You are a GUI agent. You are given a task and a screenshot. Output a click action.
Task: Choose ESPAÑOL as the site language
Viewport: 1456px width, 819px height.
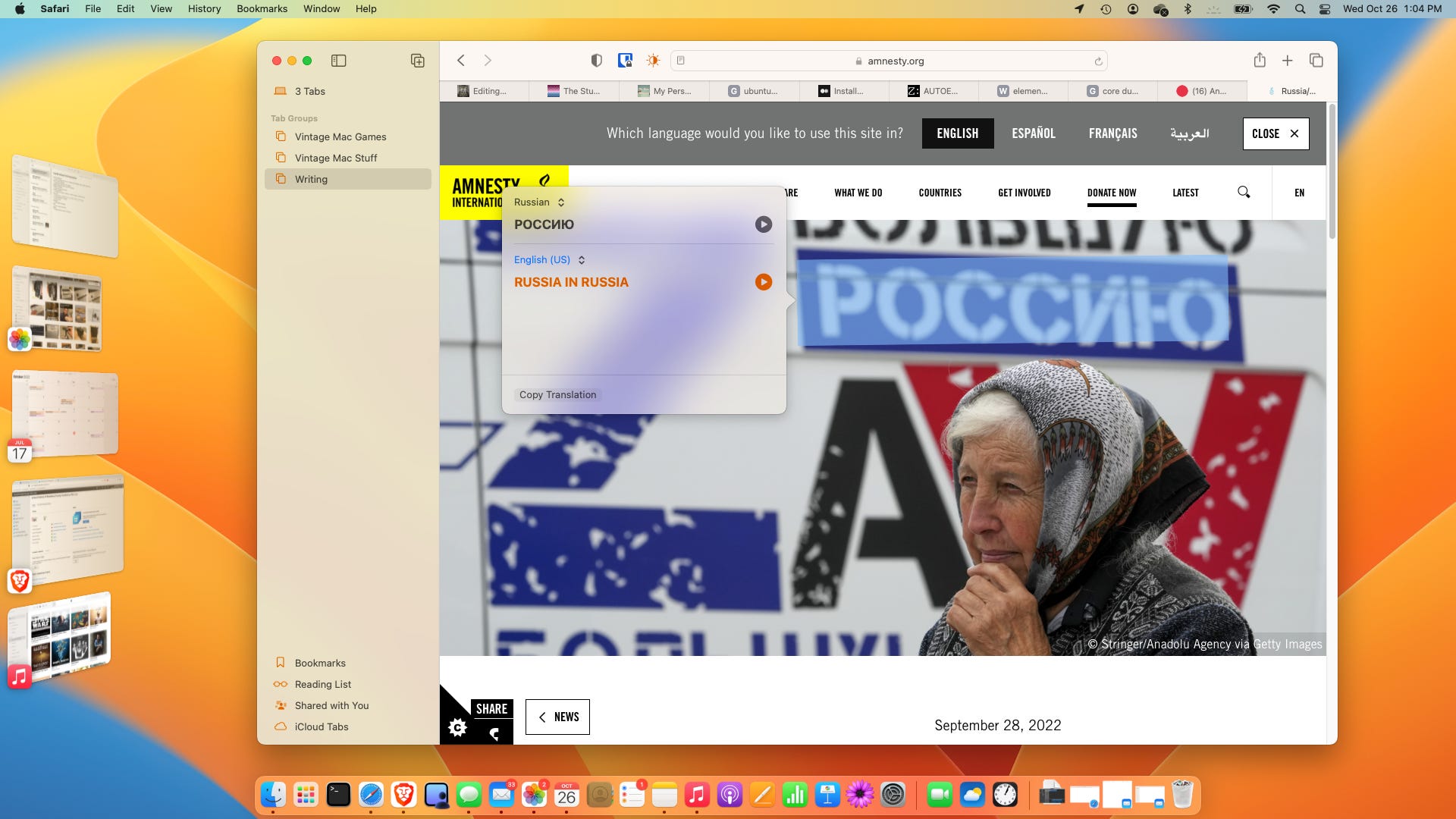[1034, 133]
